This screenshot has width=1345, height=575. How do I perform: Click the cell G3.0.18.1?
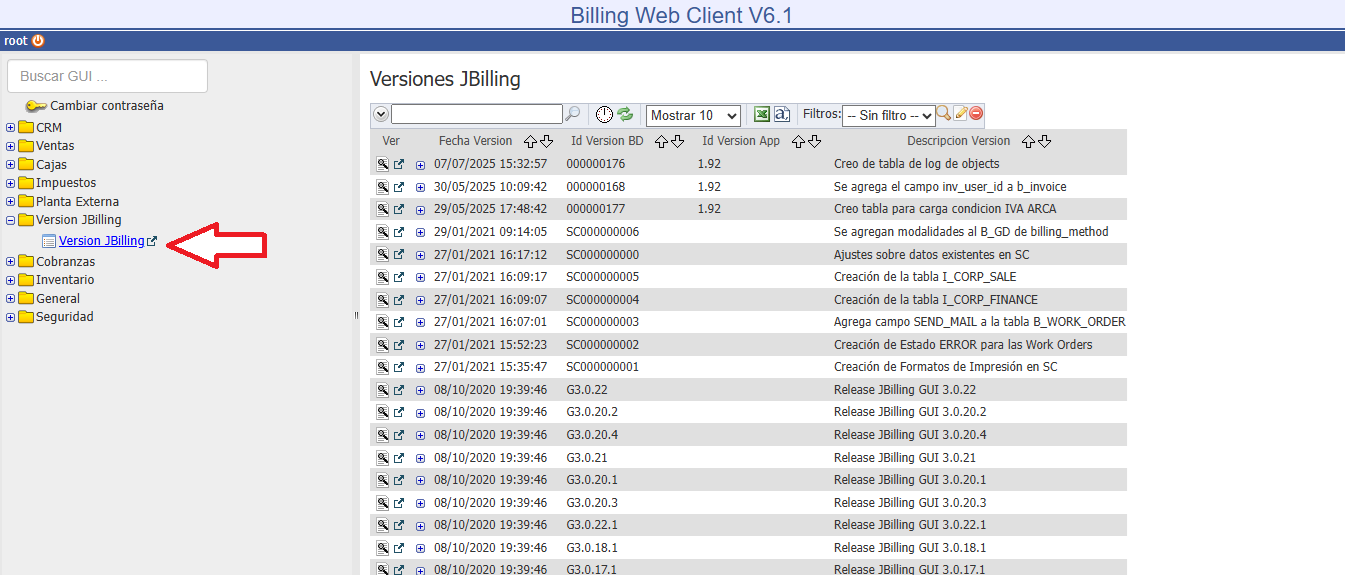tap(592, 548)
